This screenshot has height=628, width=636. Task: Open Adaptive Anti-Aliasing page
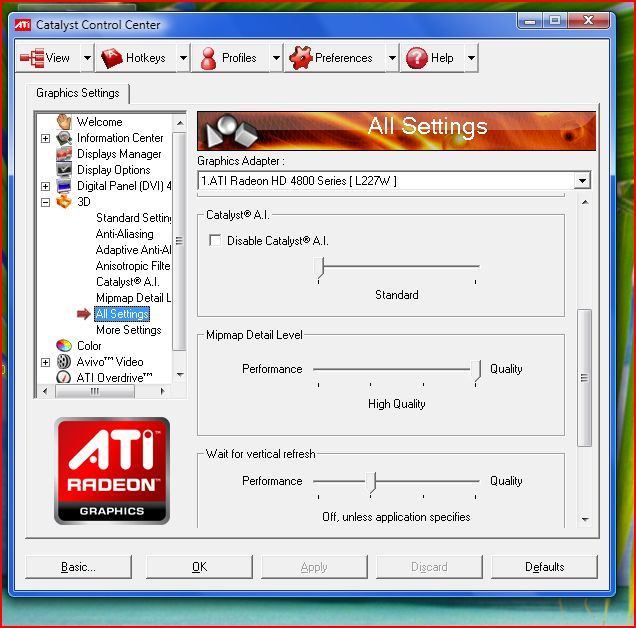tap(133, 250)
